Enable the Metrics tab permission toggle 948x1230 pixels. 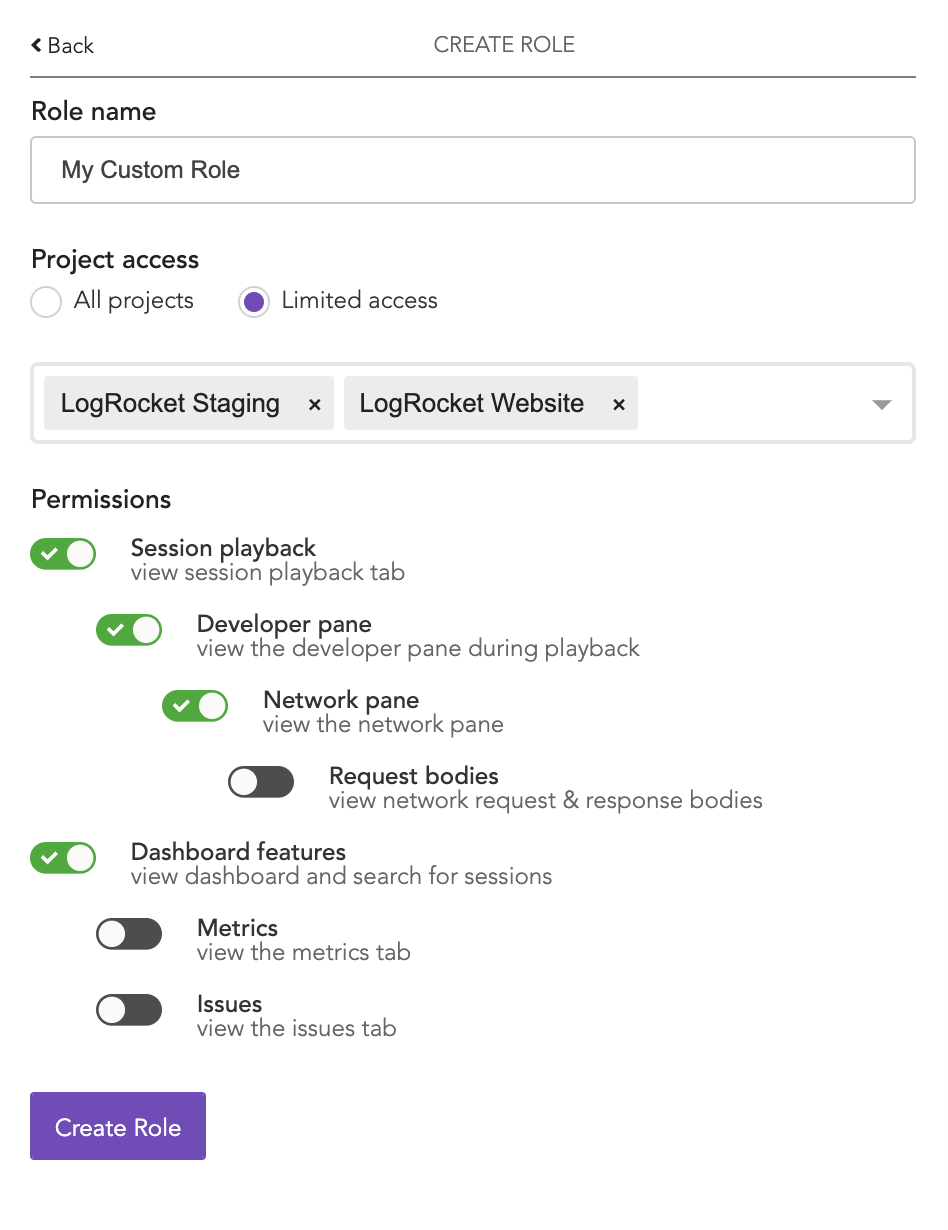(129, 934)
